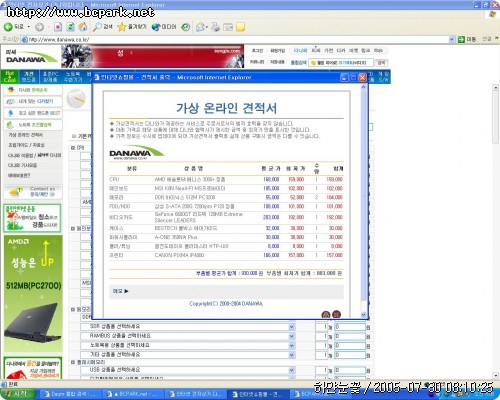The width and height of the screenshot is (500, 400).
Task: Click the keyboard-like toolbar icon beside Print
Action: pos(228,27)
